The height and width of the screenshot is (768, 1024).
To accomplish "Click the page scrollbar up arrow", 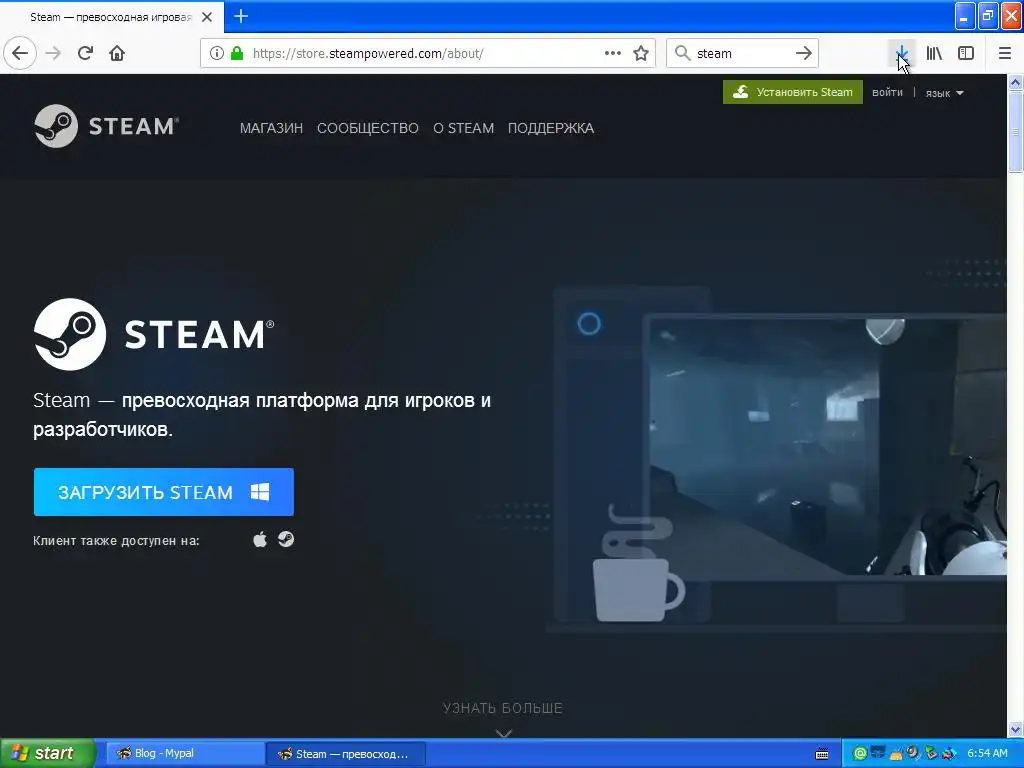I will (x=1016, y=82).
